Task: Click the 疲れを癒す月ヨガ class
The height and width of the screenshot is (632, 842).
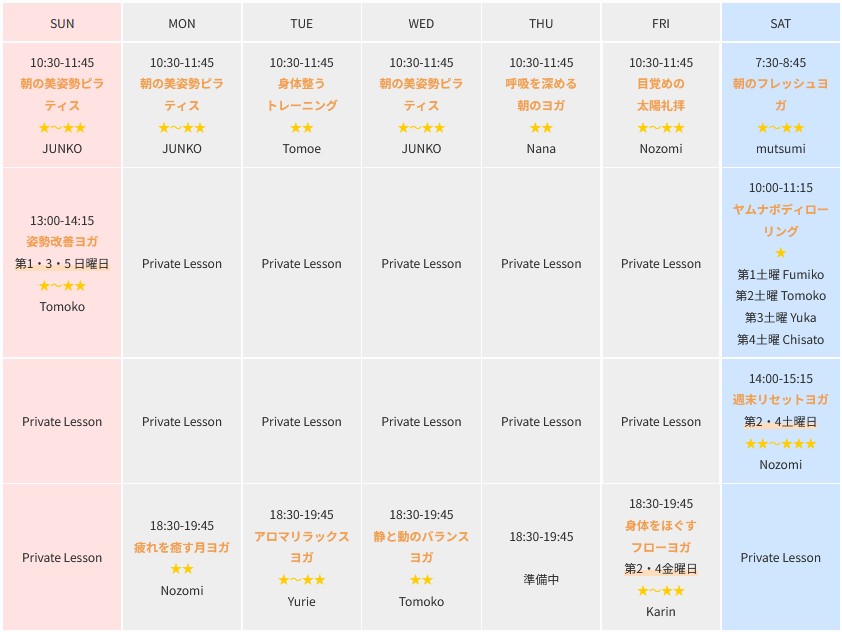Action: (182, 547)
